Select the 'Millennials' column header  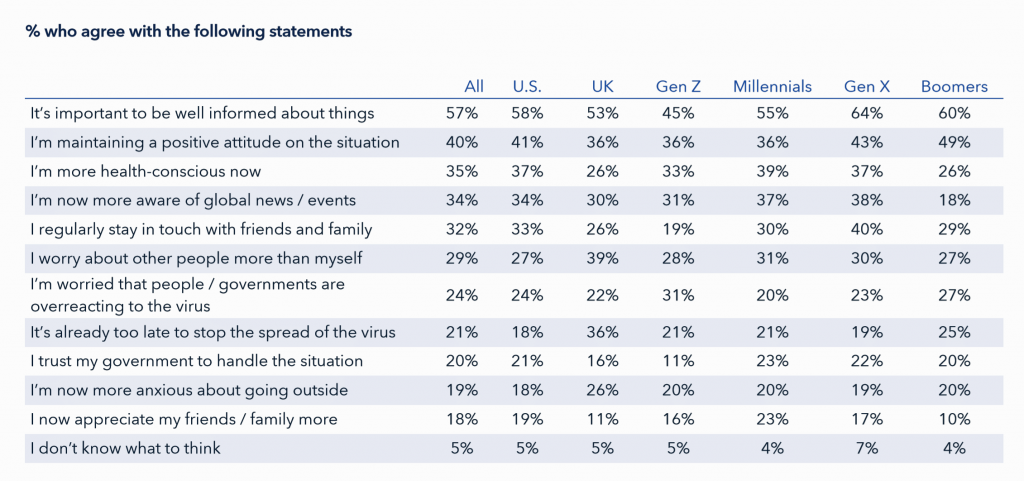pyautogui.click(x=772, y=86)
